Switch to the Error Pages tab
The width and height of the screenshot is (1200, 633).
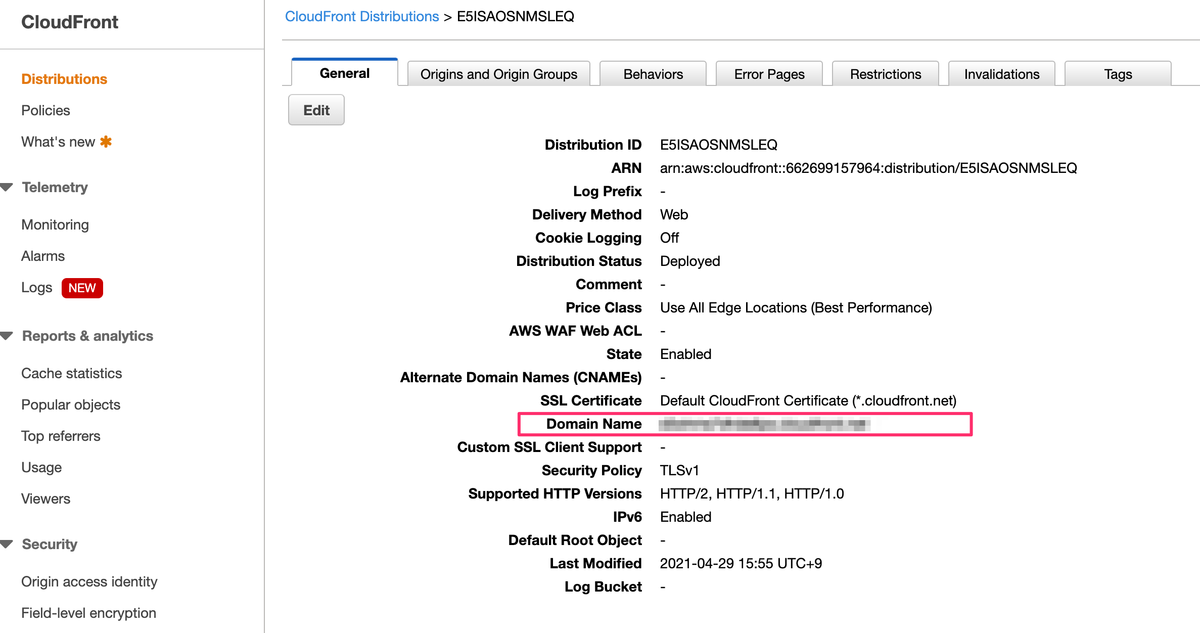point(769,74)
